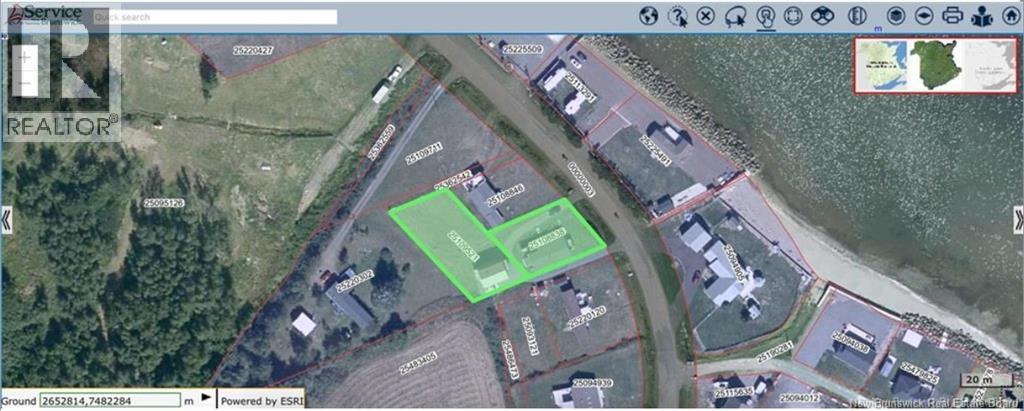Select the ruler measure tool
Viewport: 1024px width, 411px height.
click(857, 16)
